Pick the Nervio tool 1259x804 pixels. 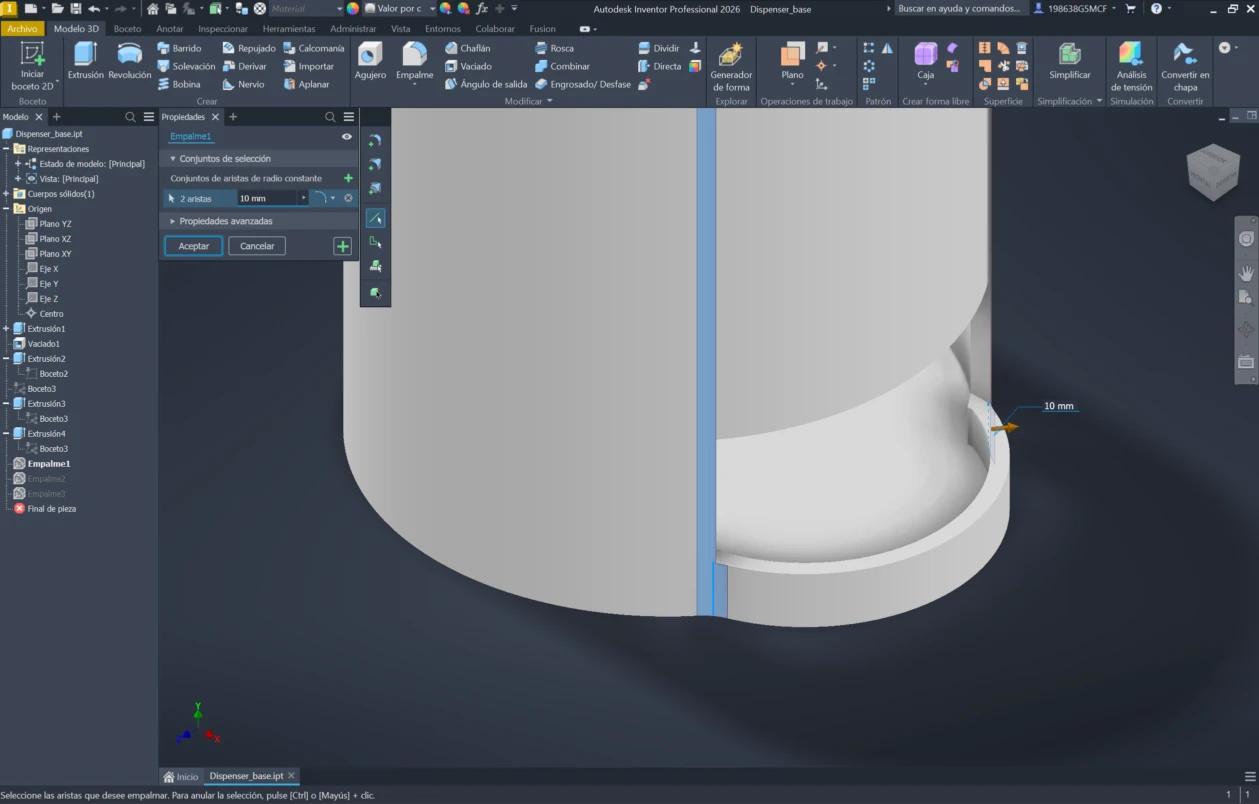pos(243,84)
